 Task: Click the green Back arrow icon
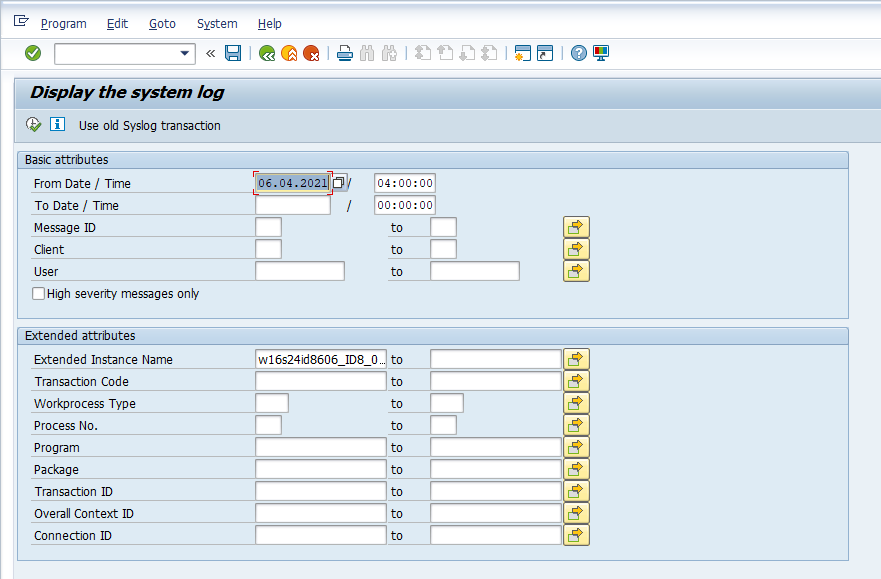point(267,53)
